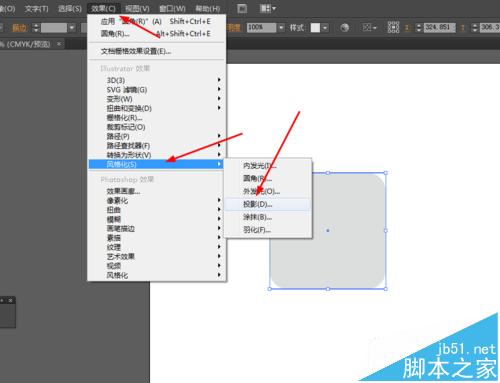This screenshot has width=500, height=383.
Task: Click the 样式 graphic style swatch
Action: 315,27
